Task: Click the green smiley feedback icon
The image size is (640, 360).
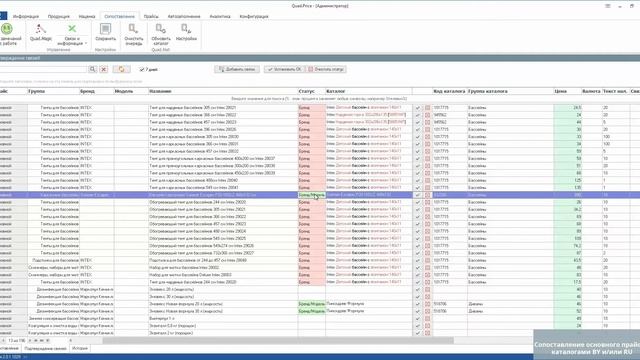Action: click(7, 29)
